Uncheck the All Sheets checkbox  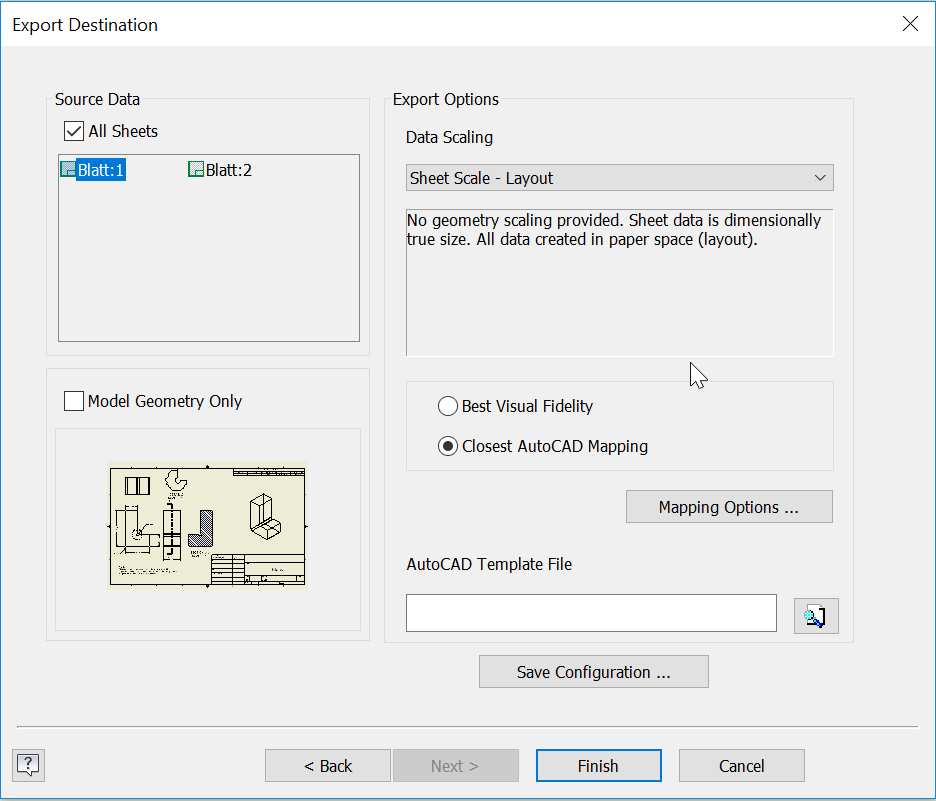[73, 131]
